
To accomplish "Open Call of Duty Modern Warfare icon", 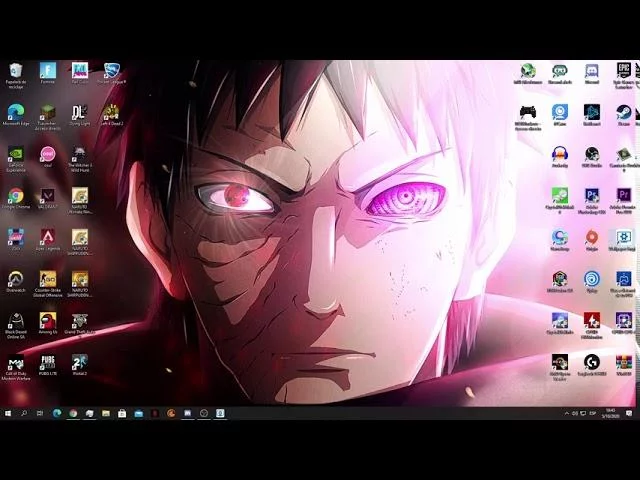I will tap(16, 367).
